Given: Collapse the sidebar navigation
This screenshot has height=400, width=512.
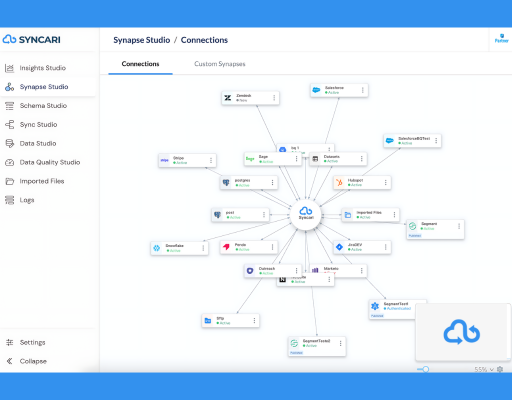Looking at the screenshot, I should coord(27,361).
